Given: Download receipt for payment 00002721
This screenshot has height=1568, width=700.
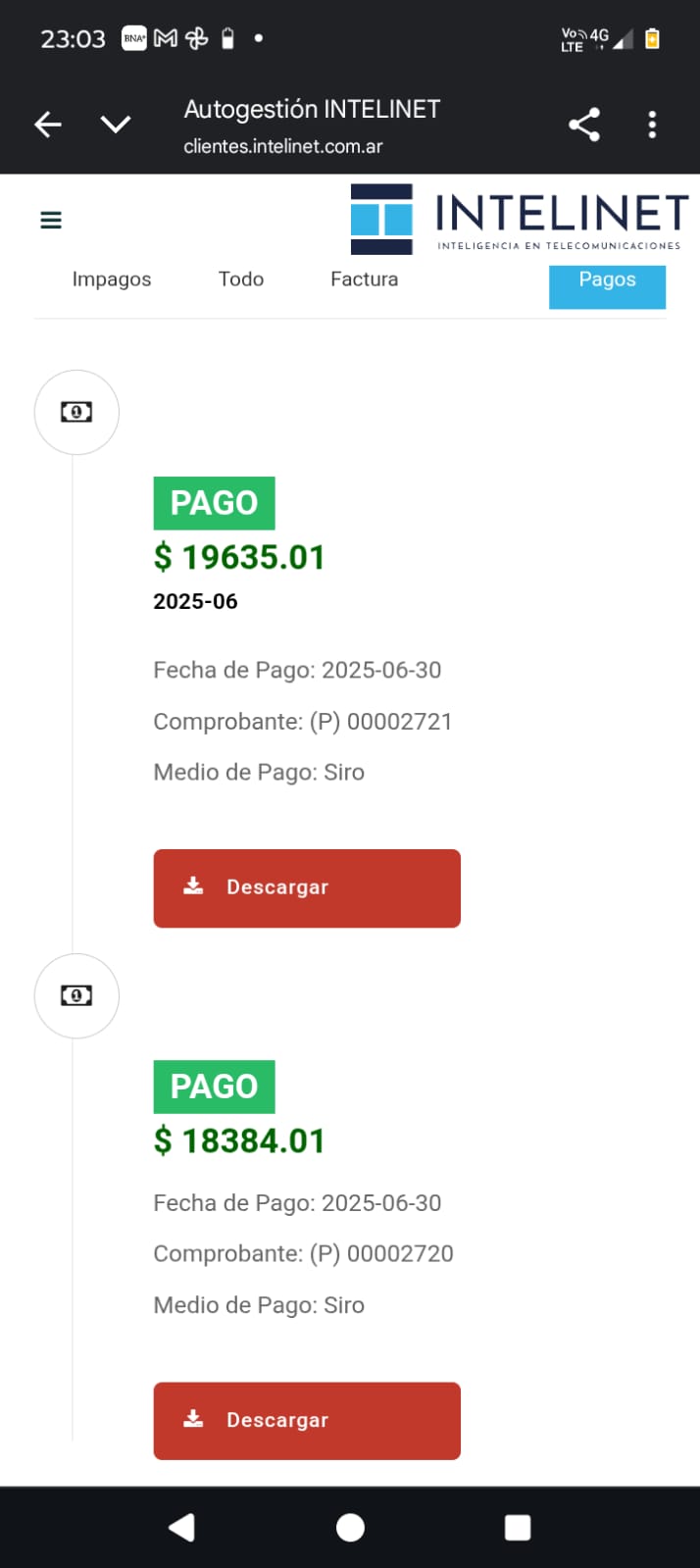Looking at the screenshot, I should (x=307, y=887).
